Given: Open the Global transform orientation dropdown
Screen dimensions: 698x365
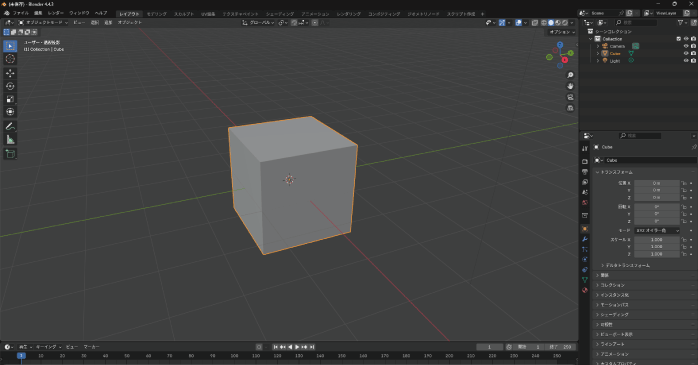Looking at the screenshot, I should point(258,23).
